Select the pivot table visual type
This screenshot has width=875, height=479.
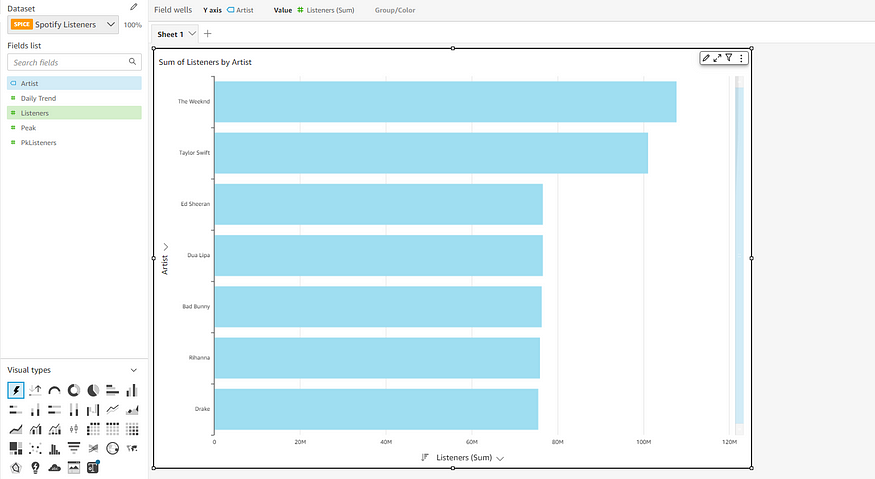point(93,429)
